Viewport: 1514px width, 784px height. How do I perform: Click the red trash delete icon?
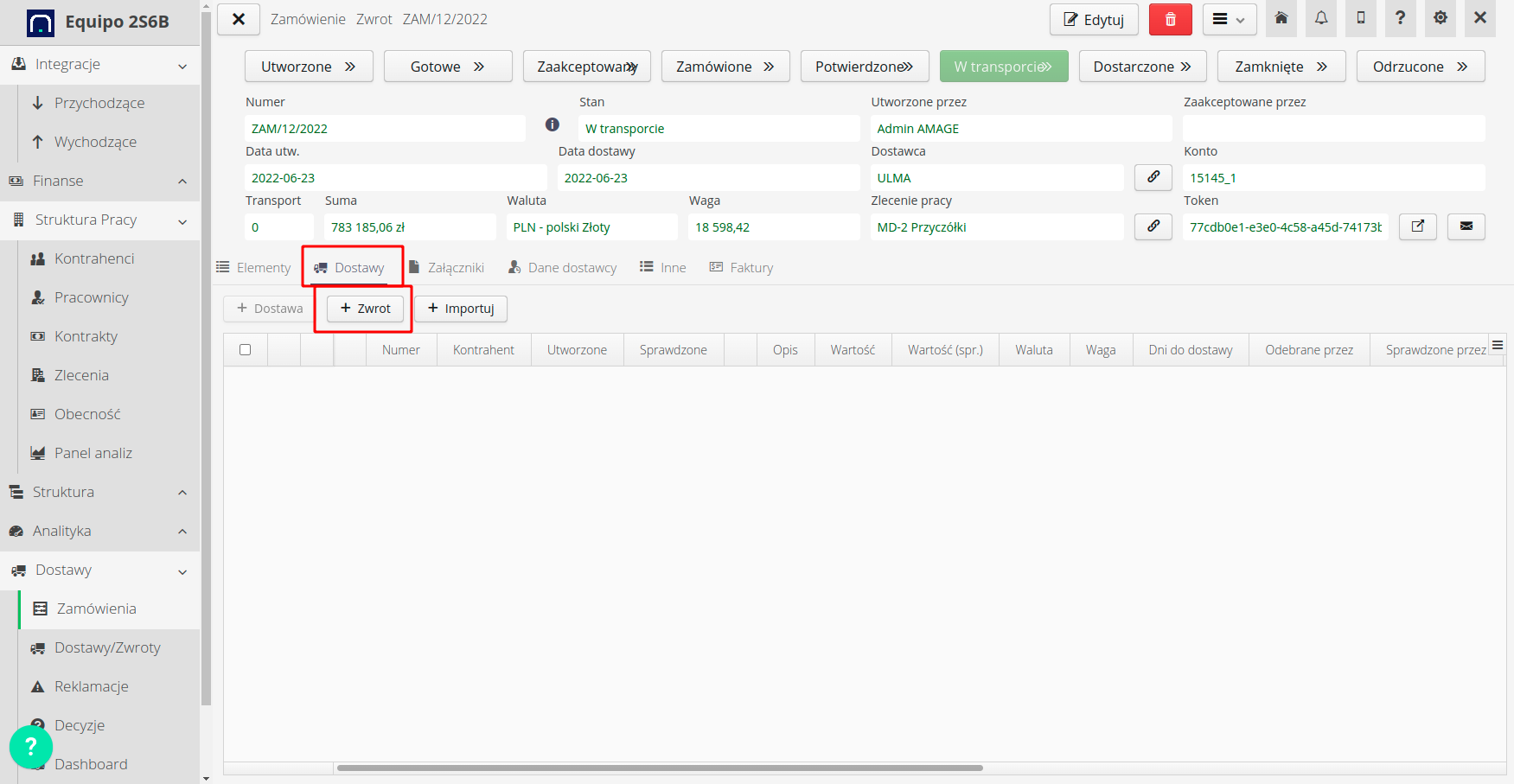(x=1170, y=18)
